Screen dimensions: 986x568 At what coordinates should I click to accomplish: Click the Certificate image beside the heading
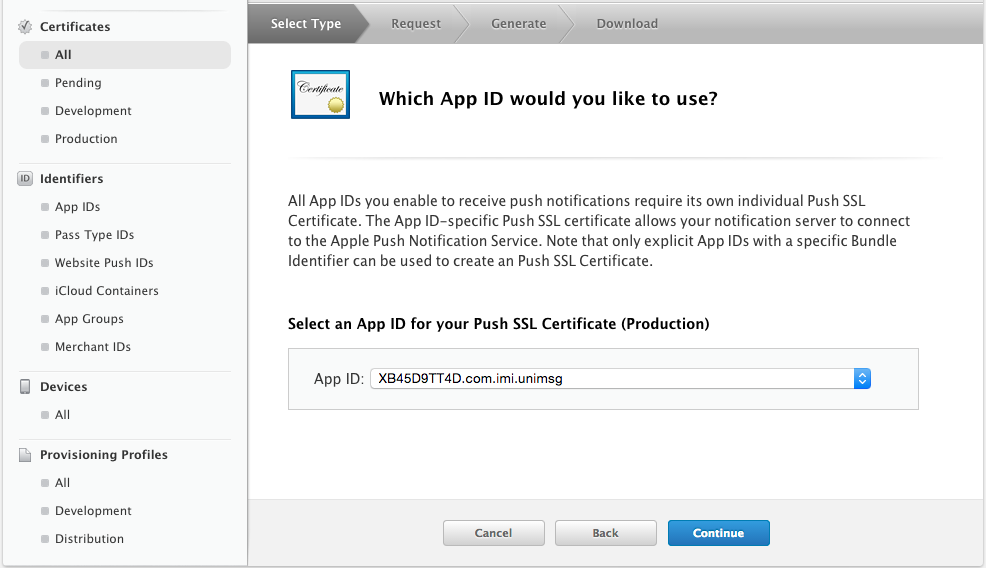(320, 94)
